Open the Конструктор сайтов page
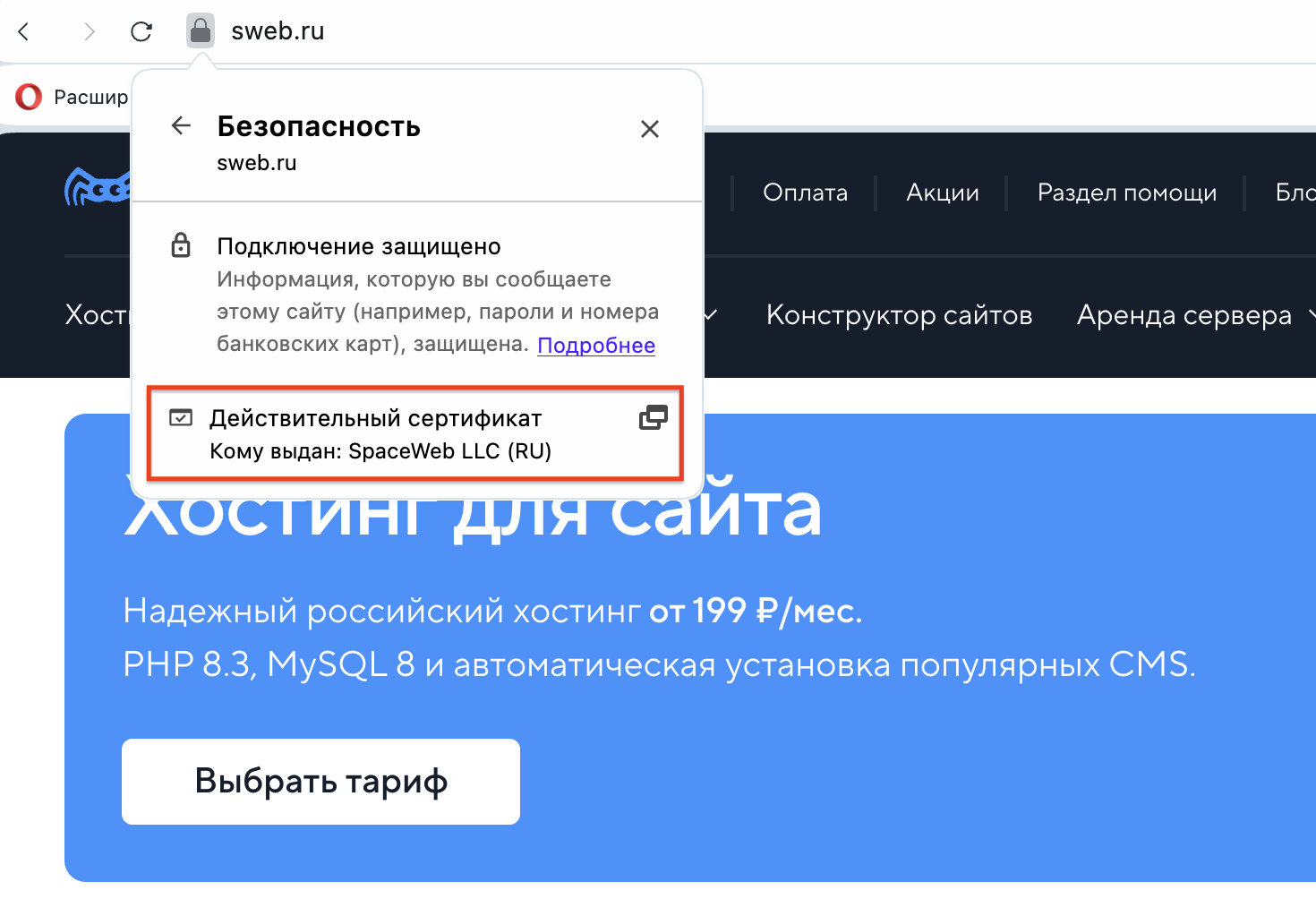 point(899,315)
